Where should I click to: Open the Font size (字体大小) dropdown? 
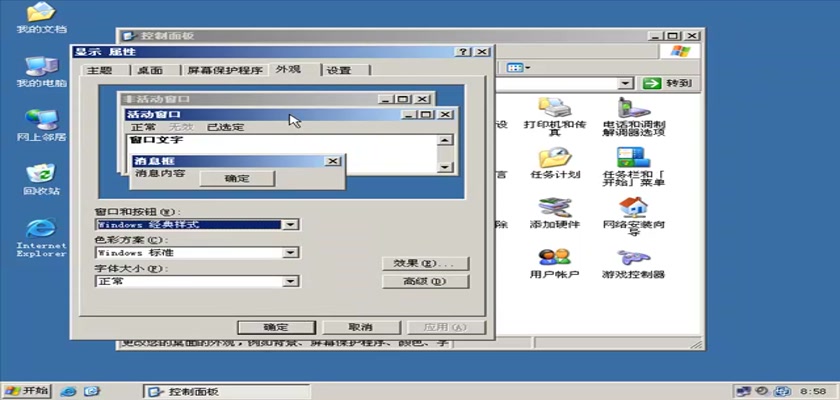pos(290,281)
